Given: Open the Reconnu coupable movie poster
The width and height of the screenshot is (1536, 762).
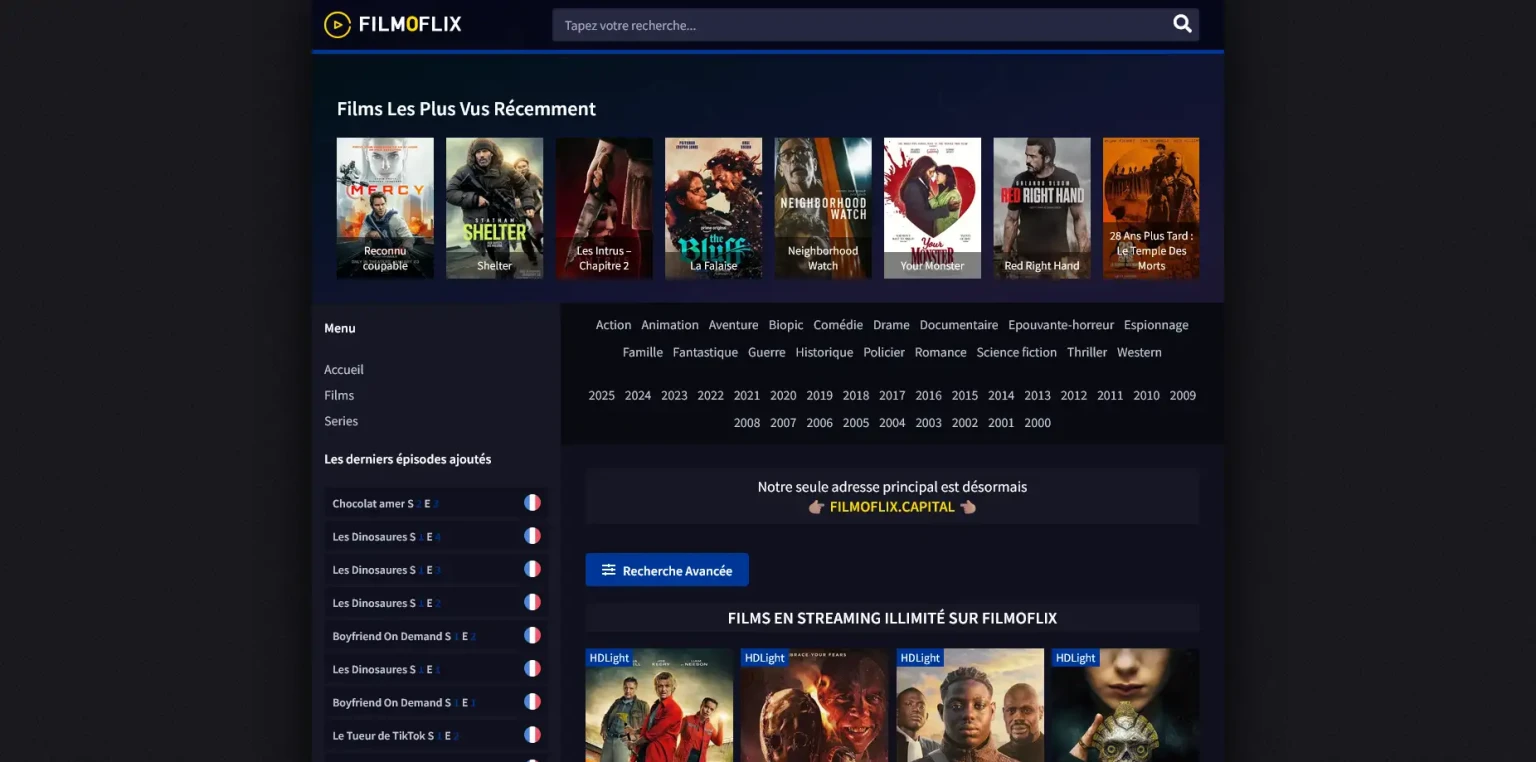Looking at the screenshot, I should coord(385,208).
